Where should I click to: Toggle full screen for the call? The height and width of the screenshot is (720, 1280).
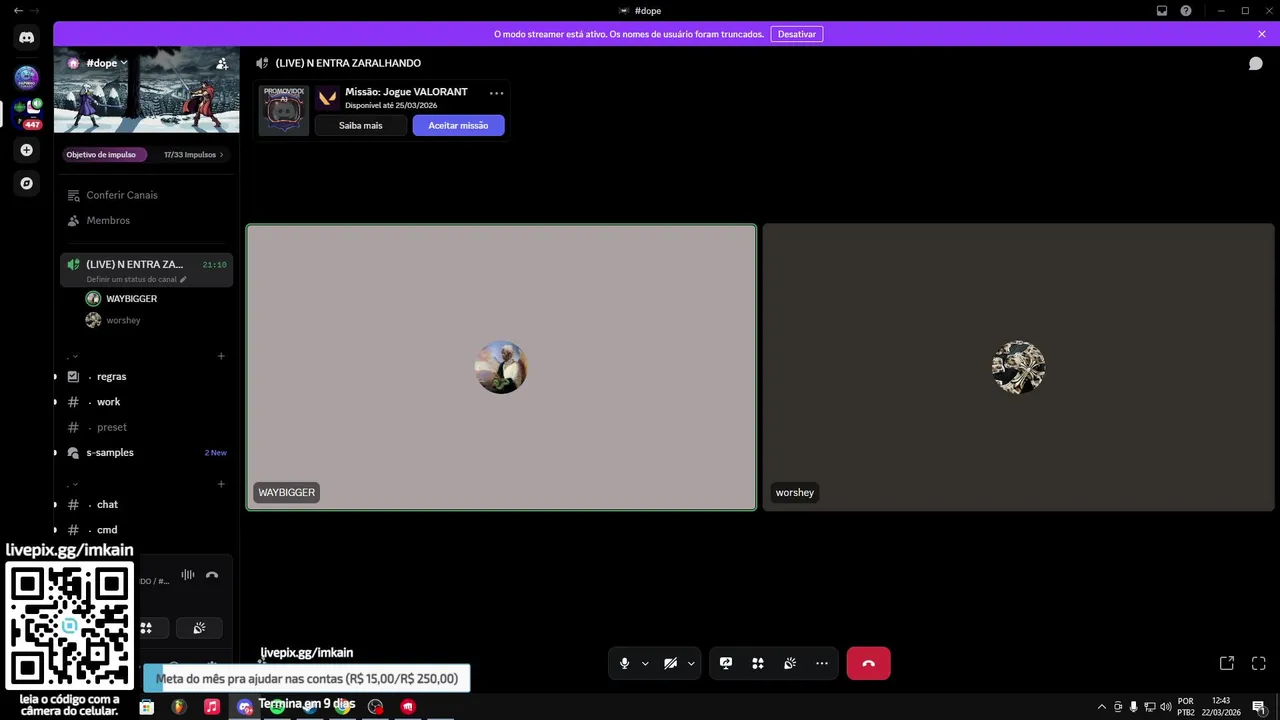[1259, 663]
